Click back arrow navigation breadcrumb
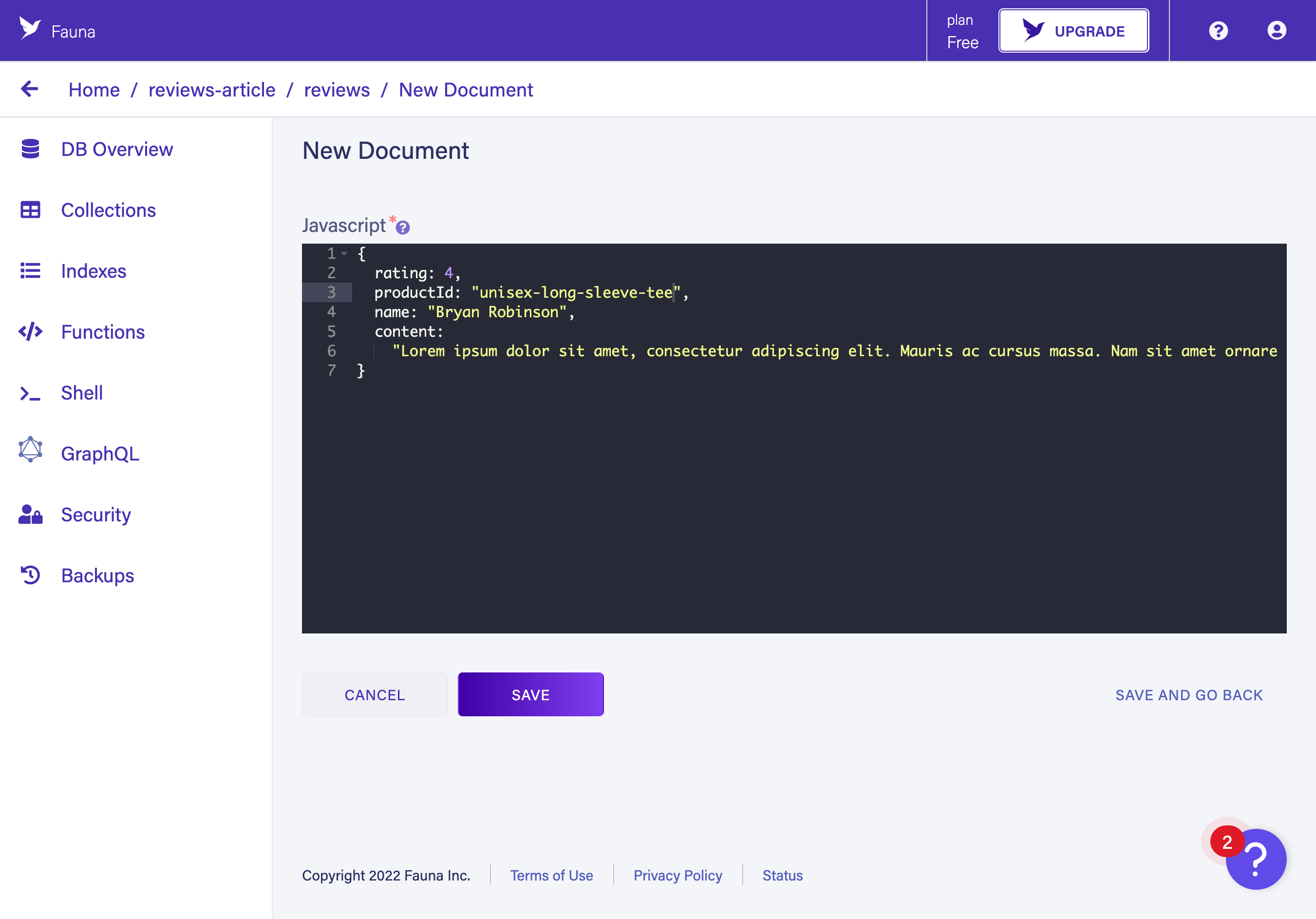1316x919 pixels. tap(30, 89)
